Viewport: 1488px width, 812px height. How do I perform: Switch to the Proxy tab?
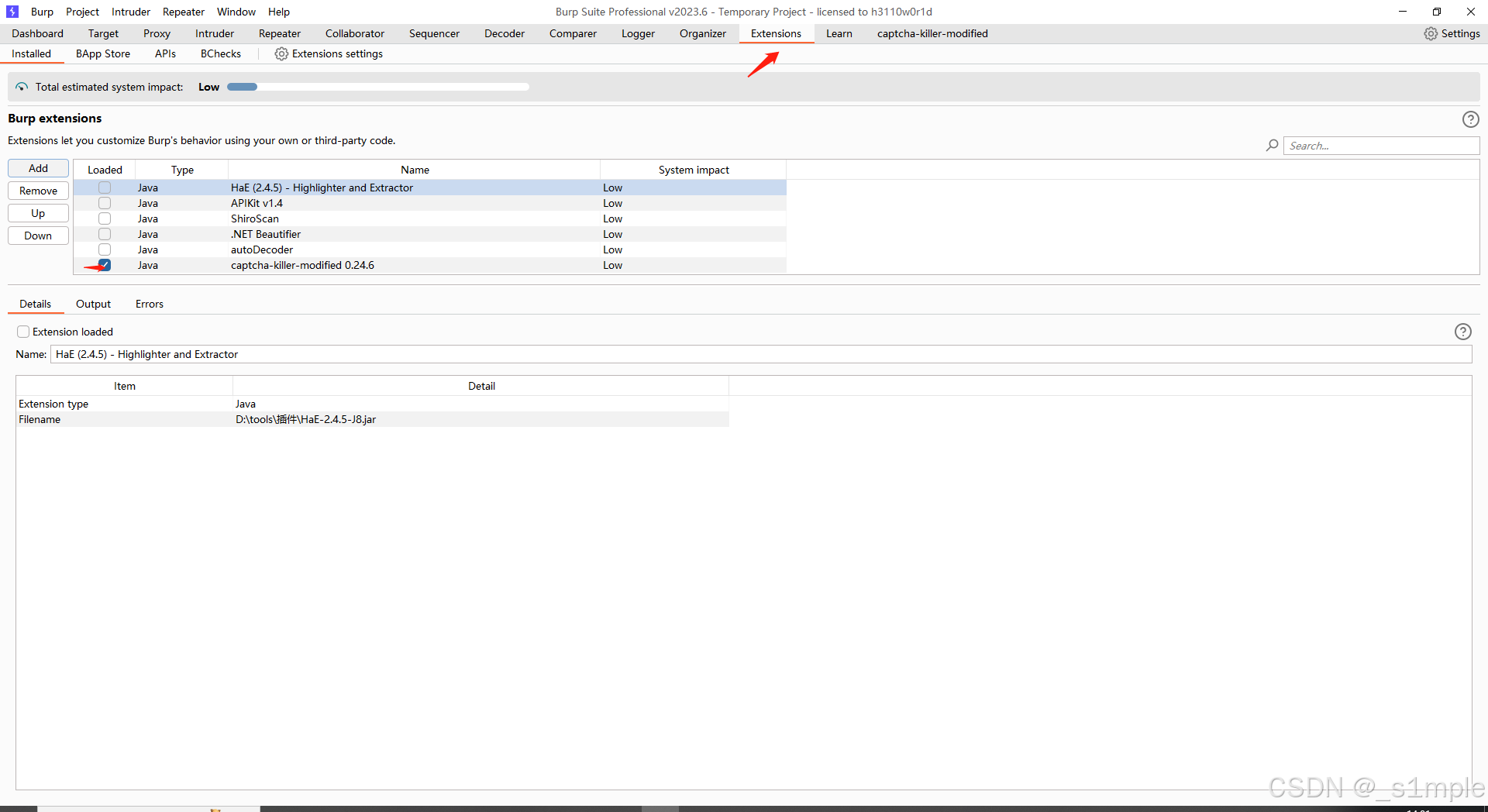click(x=157, y=33)
